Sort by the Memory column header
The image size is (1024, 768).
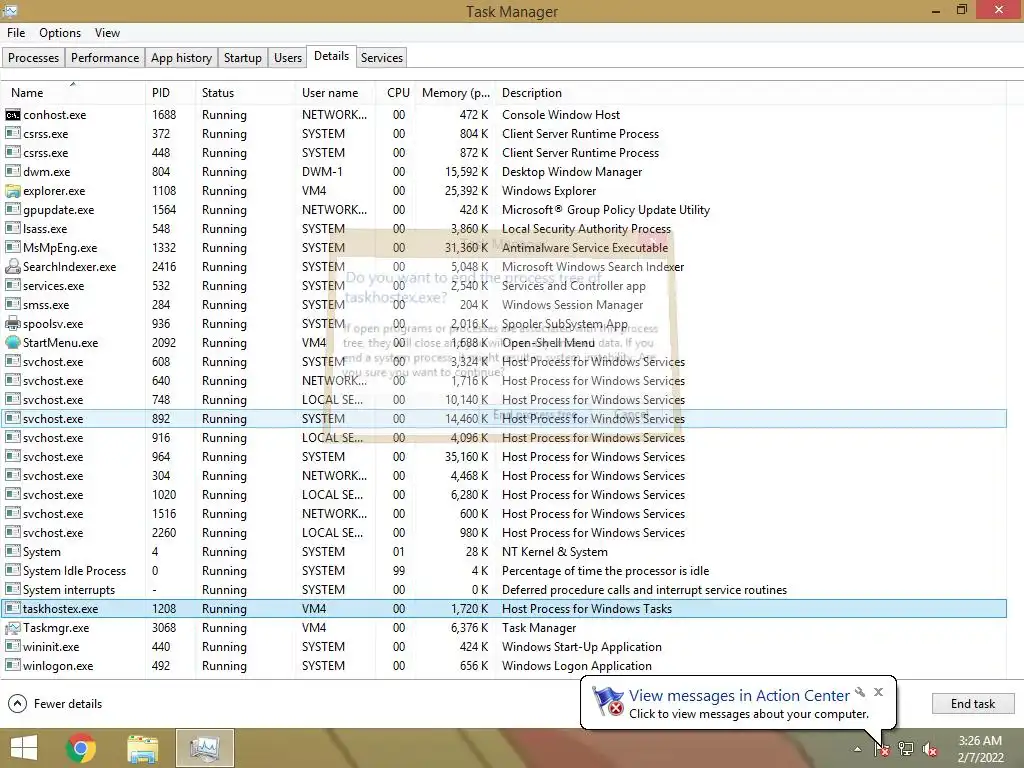tap(456, 93)
